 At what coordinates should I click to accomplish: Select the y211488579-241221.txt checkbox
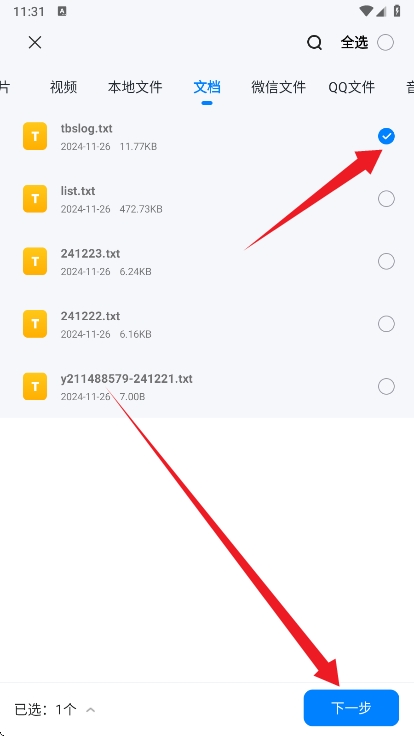coord(386,387)
